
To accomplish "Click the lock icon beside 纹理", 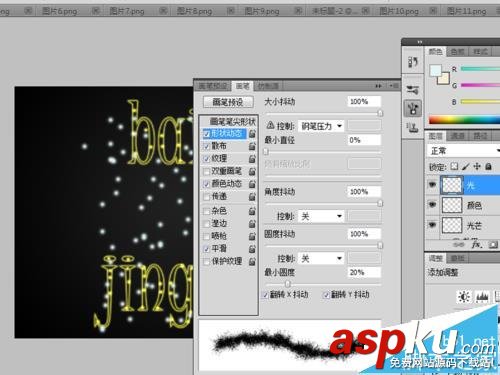I will [x=252, y=159].
